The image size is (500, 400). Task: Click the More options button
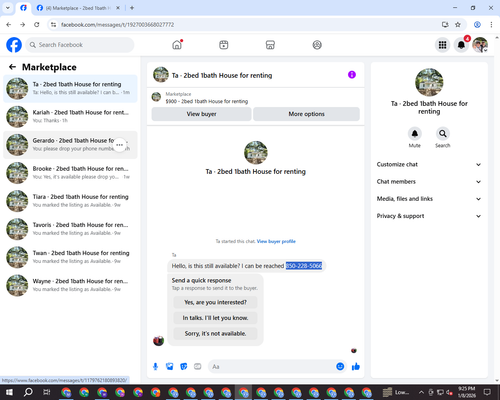(306, 114)
